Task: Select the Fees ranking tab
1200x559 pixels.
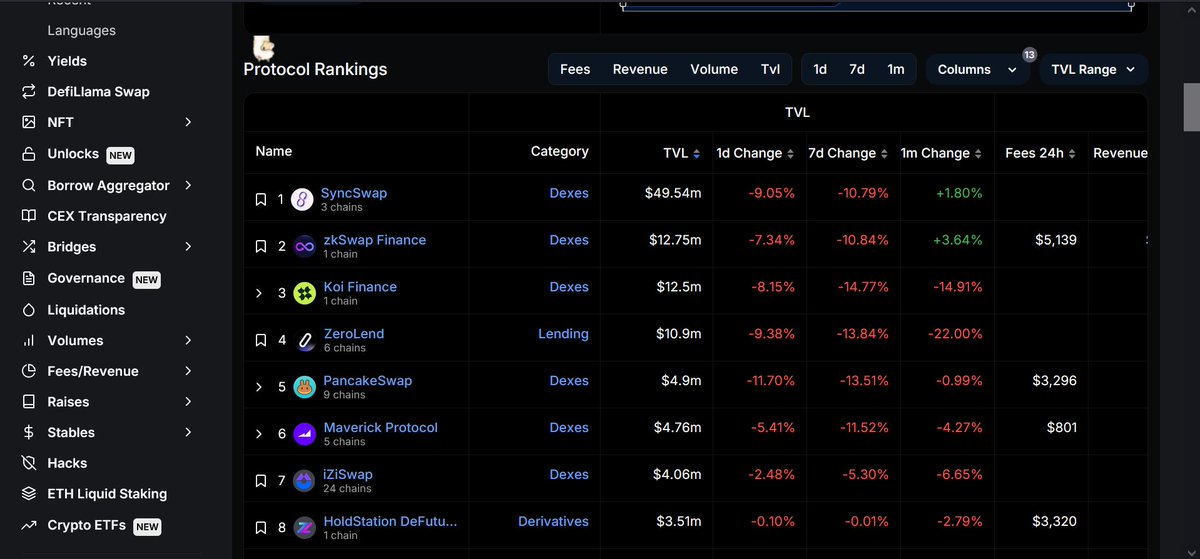Action: pyautogui.click(x=575, y=69)
